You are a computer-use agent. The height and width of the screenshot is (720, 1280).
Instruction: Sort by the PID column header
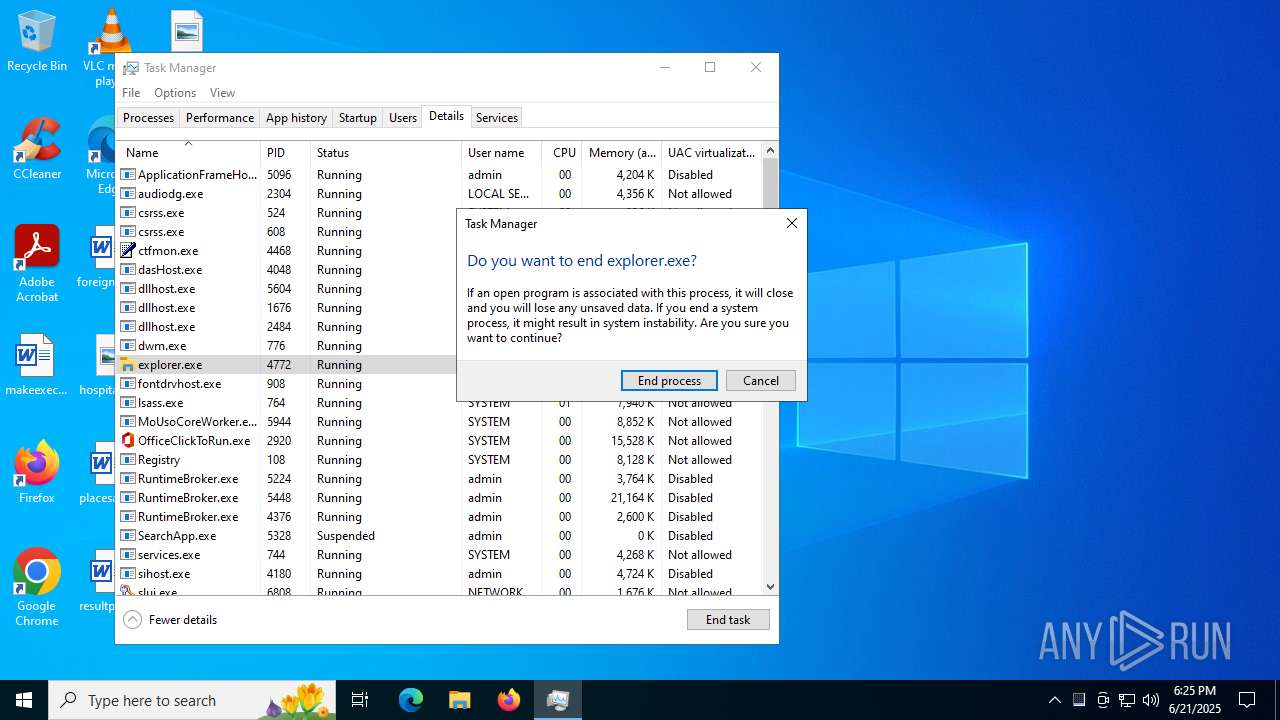pos(285,153)
